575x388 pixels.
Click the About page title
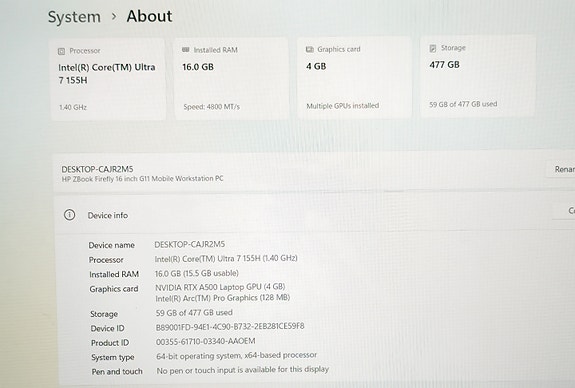pos(149,16)
